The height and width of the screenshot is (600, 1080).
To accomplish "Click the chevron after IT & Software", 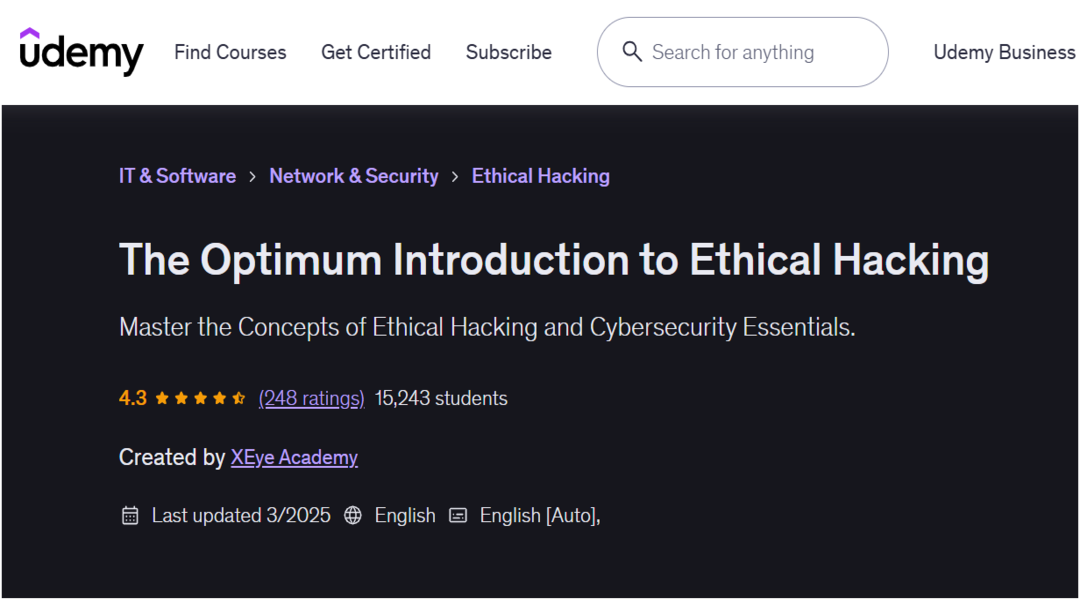I will [x=253, y=177].
